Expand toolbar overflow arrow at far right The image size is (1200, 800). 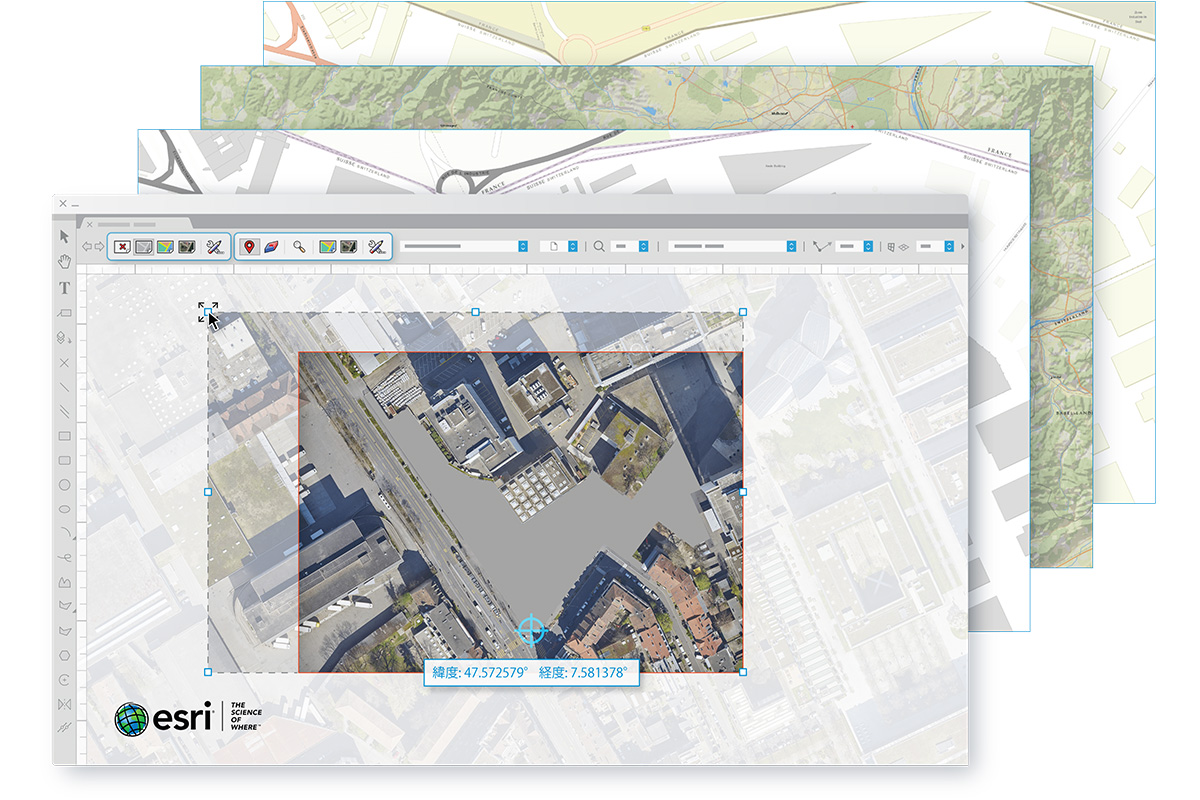[x=962, y=246]
